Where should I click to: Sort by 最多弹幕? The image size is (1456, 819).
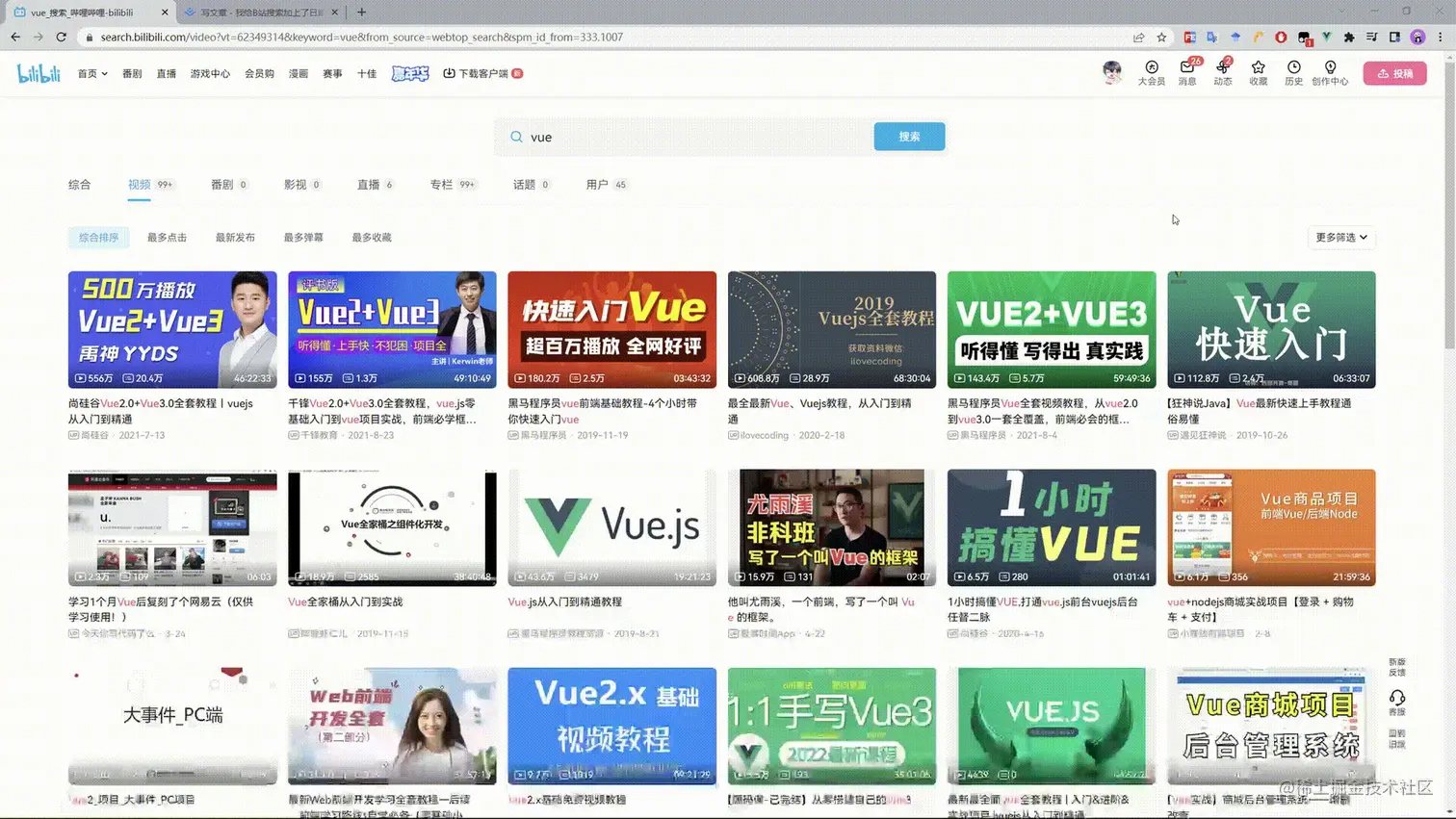(x=303, y=237)
